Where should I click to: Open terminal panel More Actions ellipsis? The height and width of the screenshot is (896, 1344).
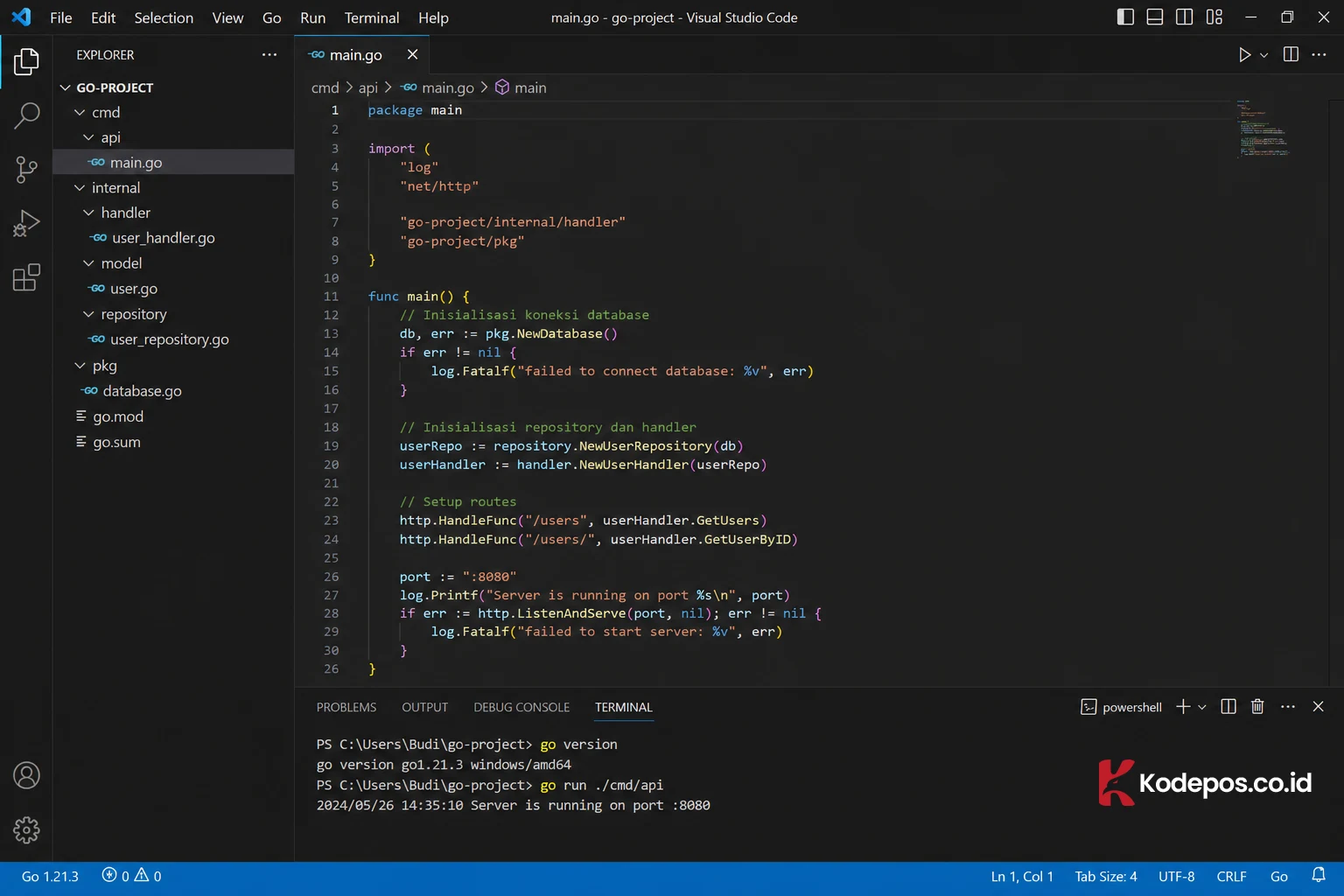1288,706
